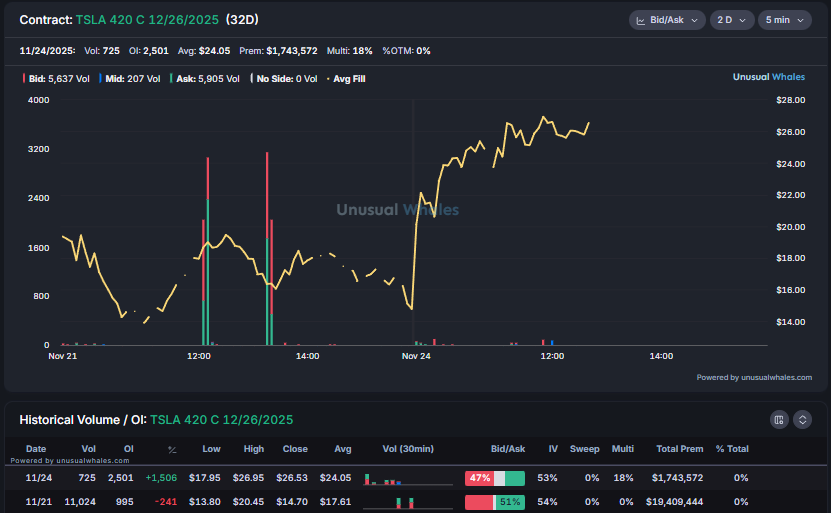The image size is (831, 513).
Task: Sort table by the IV column
Action: click(x=553, y=449)
